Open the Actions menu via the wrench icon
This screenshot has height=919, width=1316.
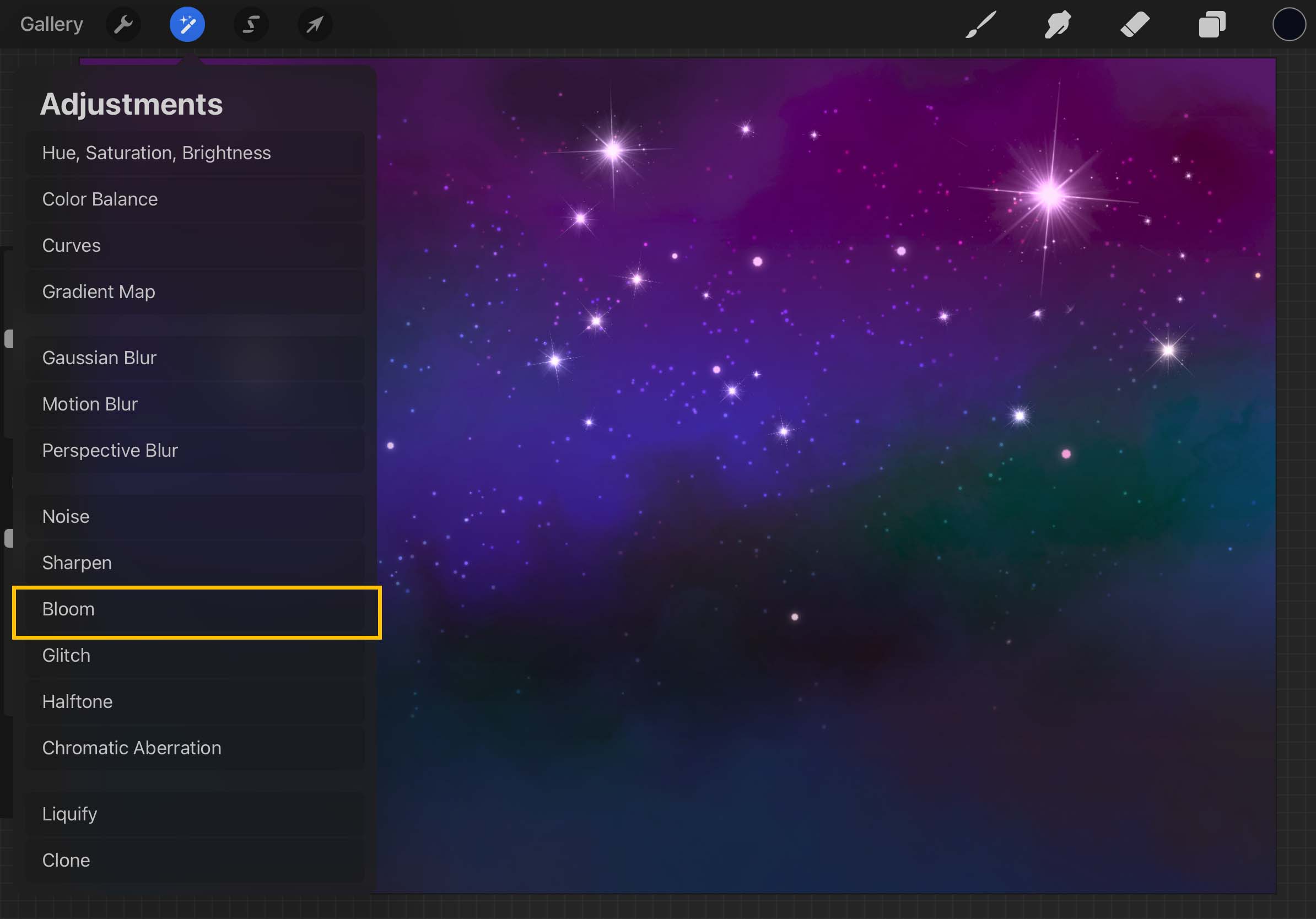123,24
